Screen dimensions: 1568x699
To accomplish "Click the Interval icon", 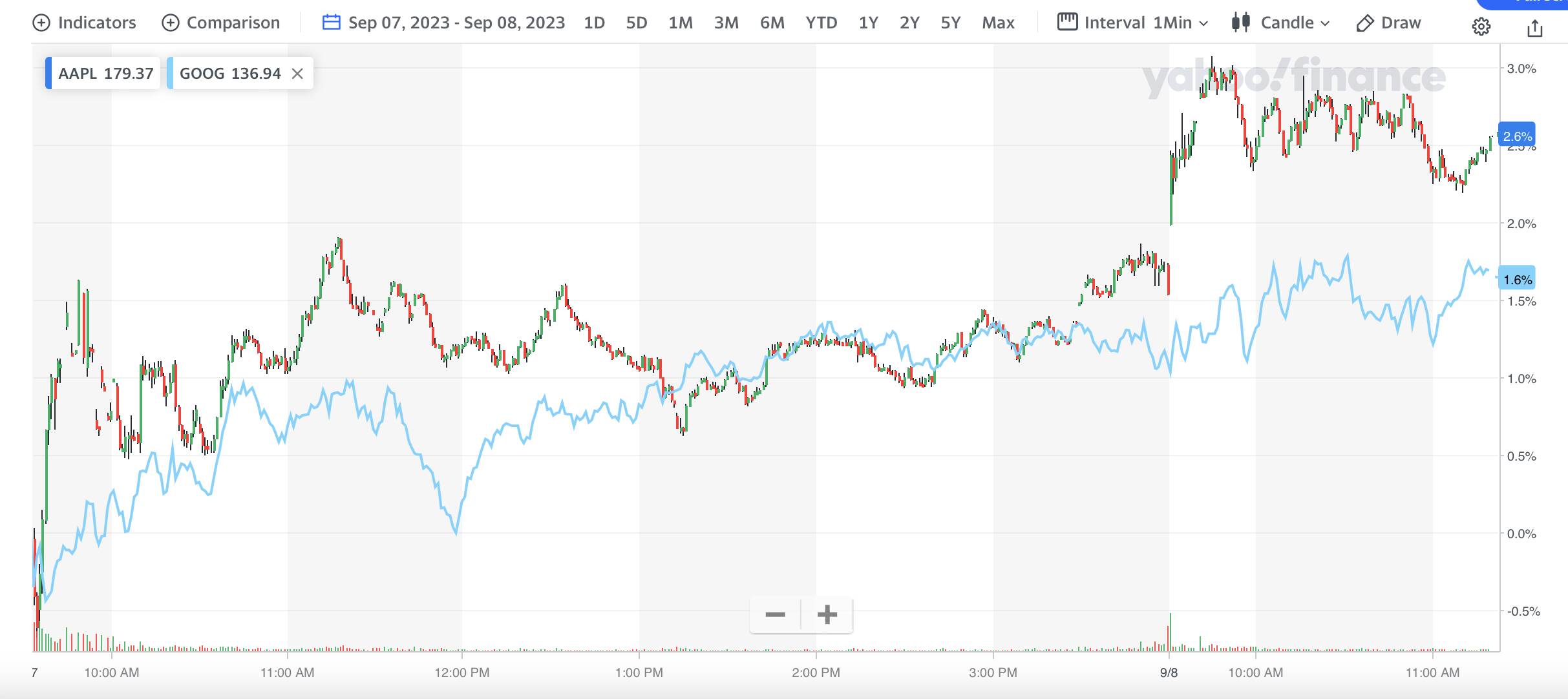I will [x=1067, y=22].
